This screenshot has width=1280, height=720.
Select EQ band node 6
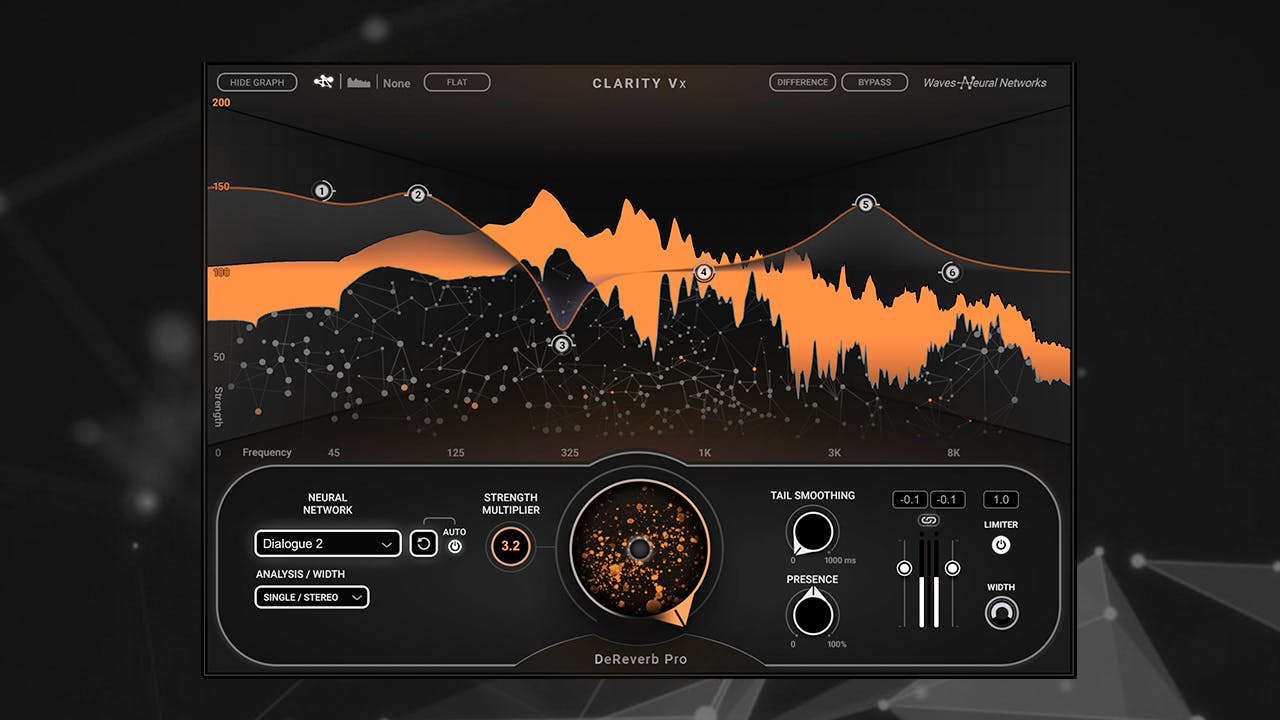click(x=951, y=272)
